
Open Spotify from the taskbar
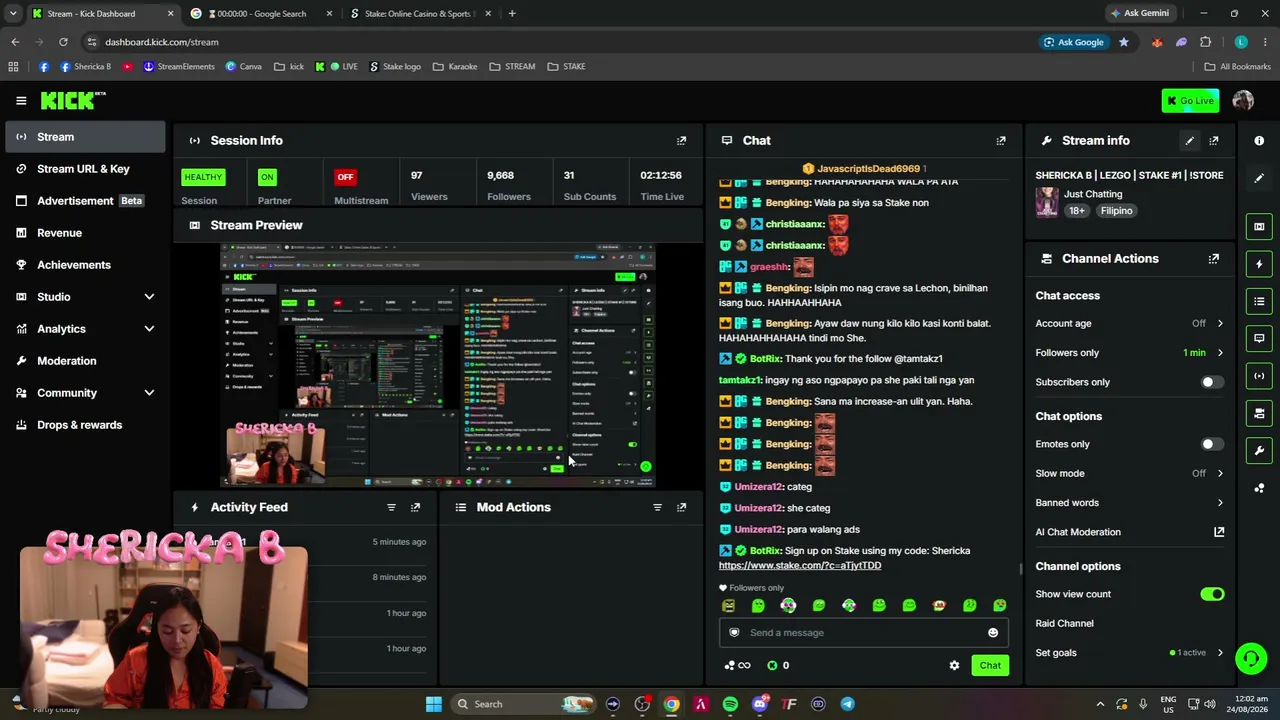click(730, 704)
